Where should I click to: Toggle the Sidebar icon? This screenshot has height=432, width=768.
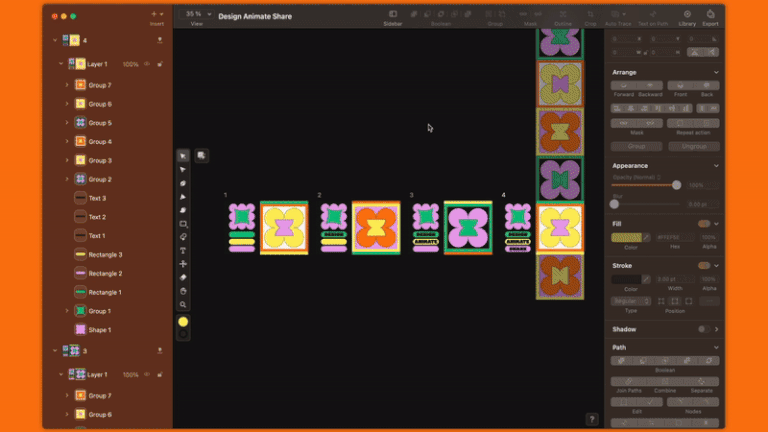pyautogui.click(x=393, y=18)
